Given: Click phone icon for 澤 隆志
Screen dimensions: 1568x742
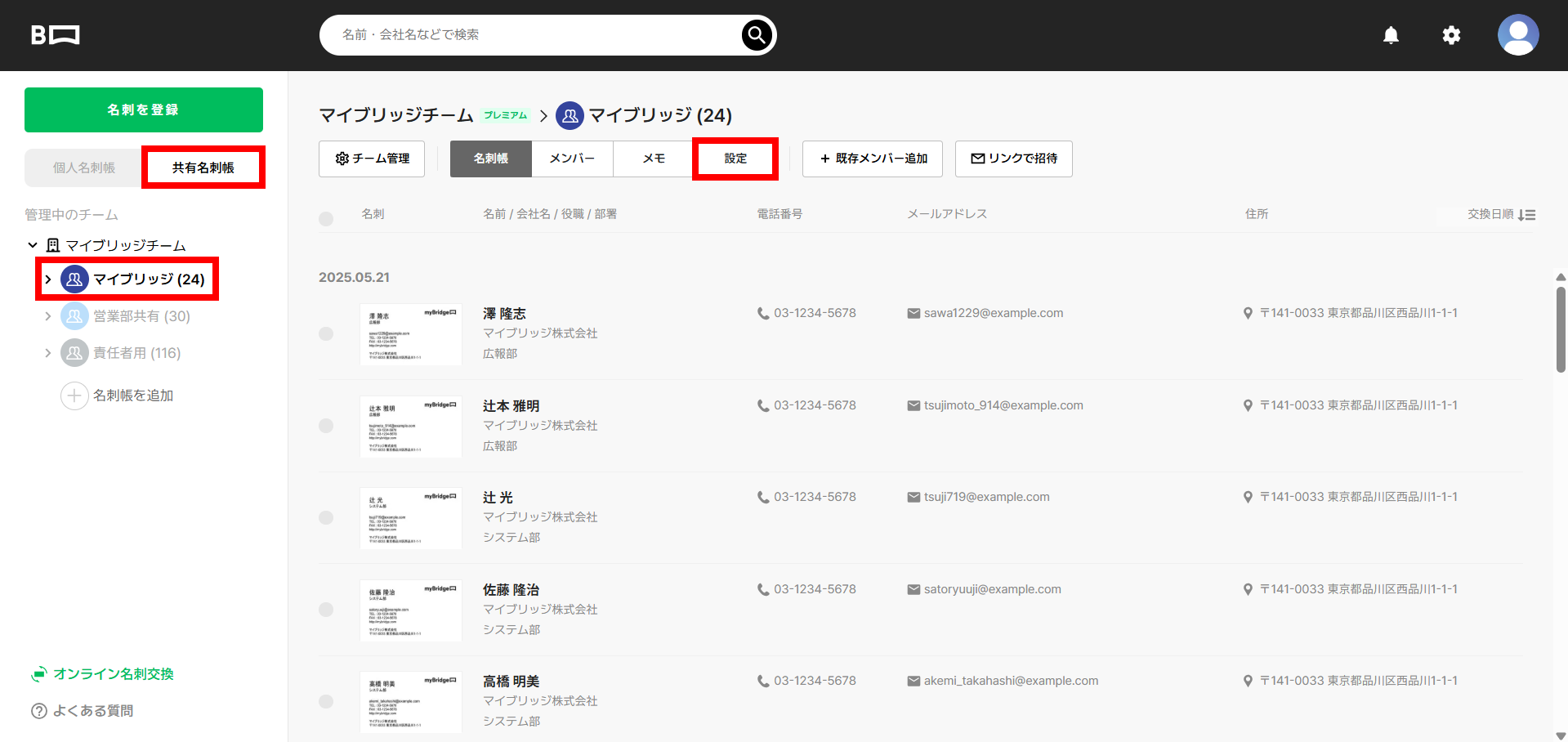Looking at the screenshot, I should click(x=763, y=314).
